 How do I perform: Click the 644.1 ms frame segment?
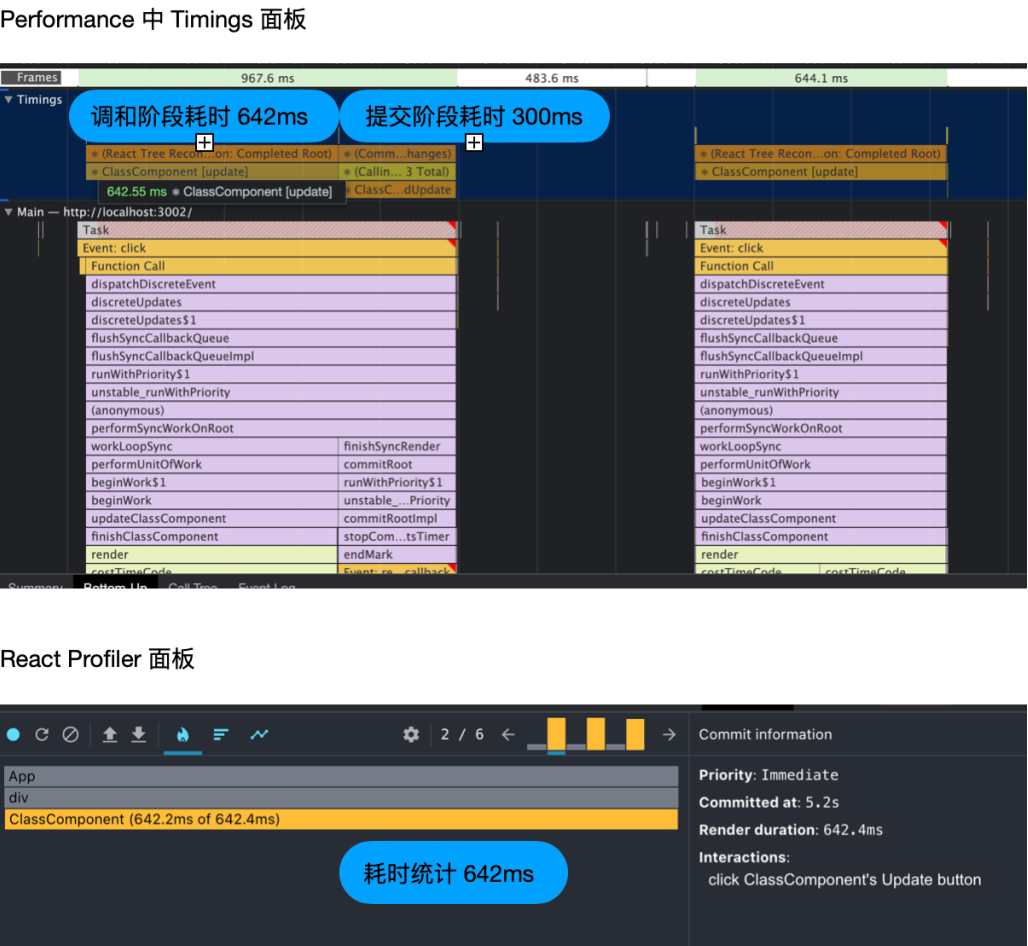(820, 78)
